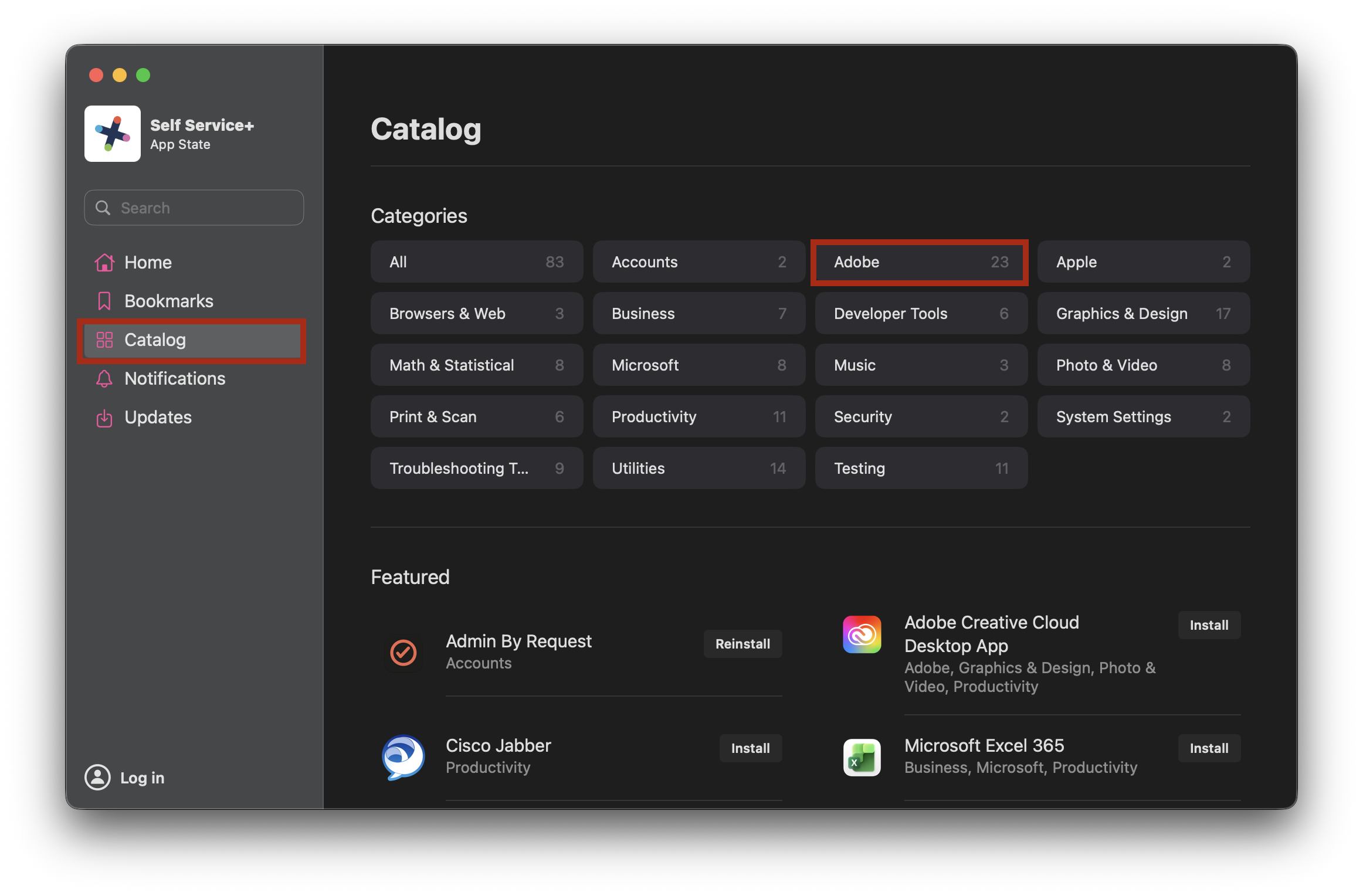This screenshot has height=896, width=1363.
Task: Click the Cisco Jabber app icon
Action: (x=404, y=756)
